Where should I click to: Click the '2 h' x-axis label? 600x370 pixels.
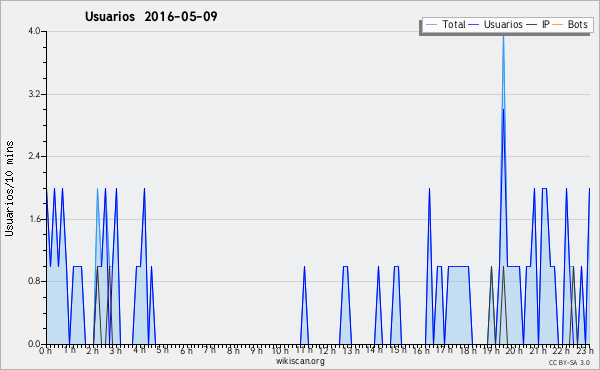pyautogui.click(x=92, y=351)
